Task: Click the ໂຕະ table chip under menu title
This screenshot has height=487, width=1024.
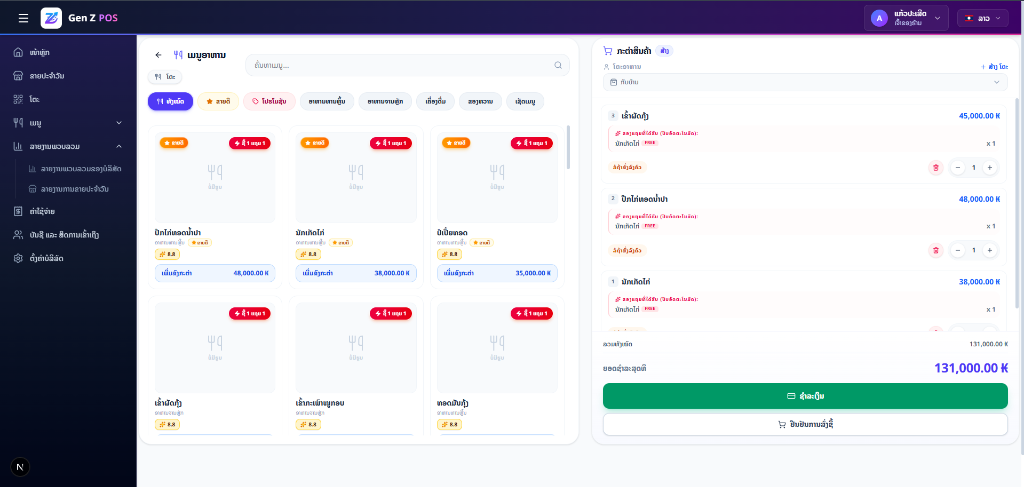Action: coord(165,77)
